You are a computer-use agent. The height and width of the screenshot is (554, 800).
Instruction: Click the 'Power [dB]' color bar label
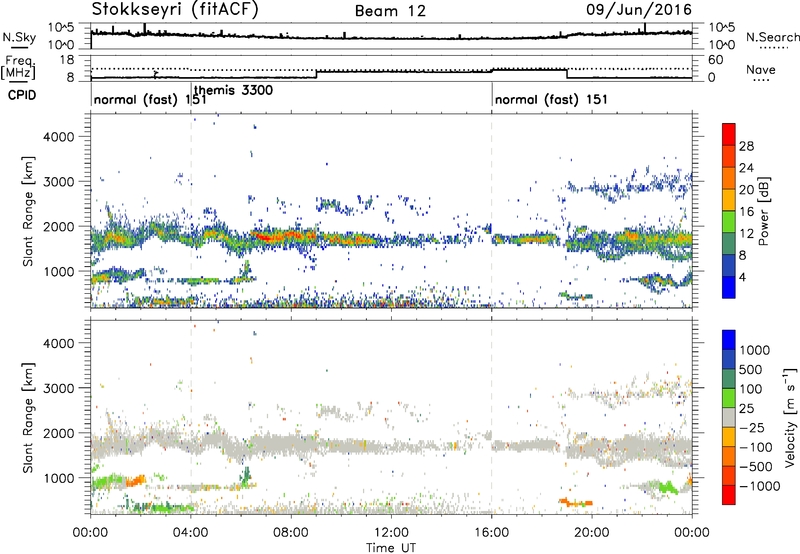click(x=763, y=211)
